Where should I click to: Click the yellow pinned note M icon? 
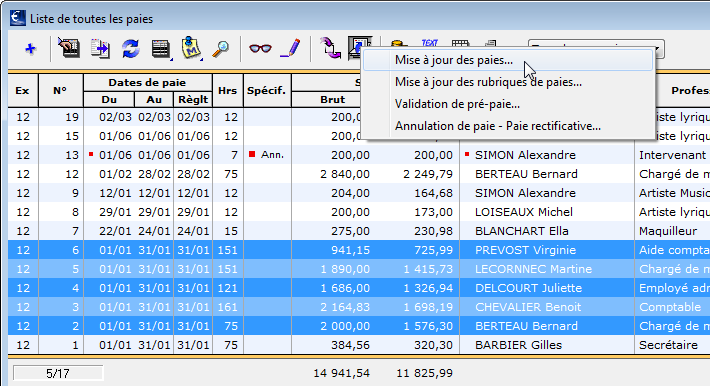click(x=191, y=48)
